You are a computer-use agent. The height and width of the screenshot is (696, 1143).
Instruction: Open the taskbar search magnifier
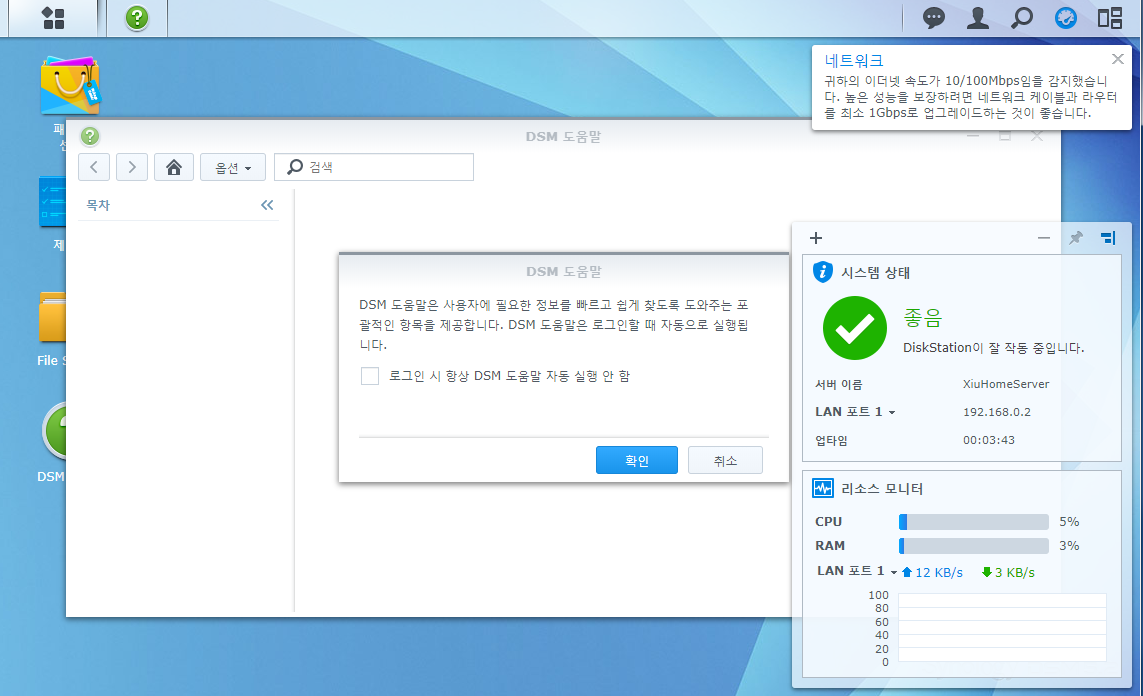click(x=1022, y=17)
